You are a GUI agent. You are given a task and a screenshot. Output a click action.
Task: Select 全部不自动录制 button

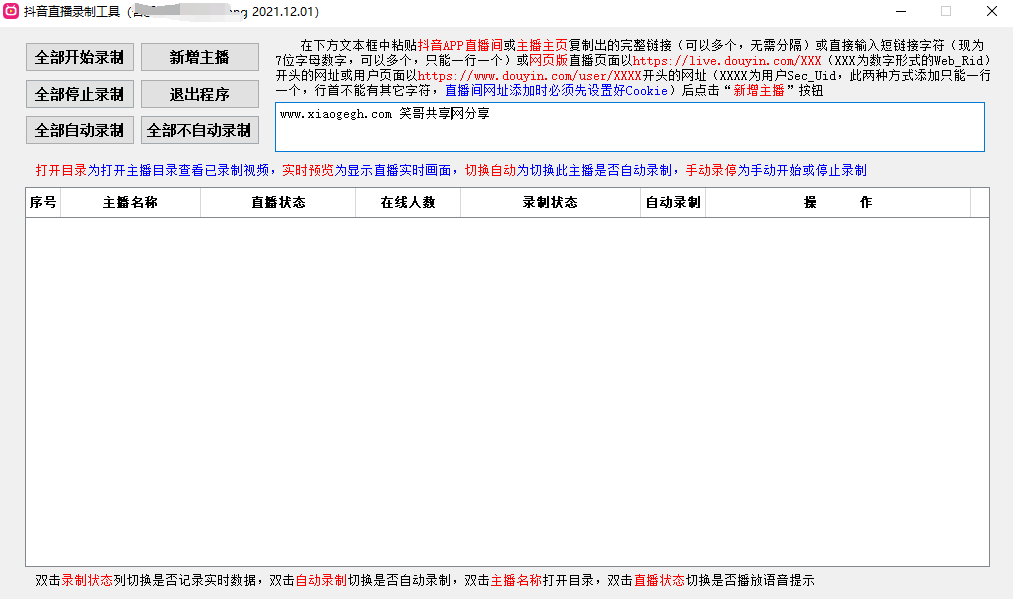(200, 131)
